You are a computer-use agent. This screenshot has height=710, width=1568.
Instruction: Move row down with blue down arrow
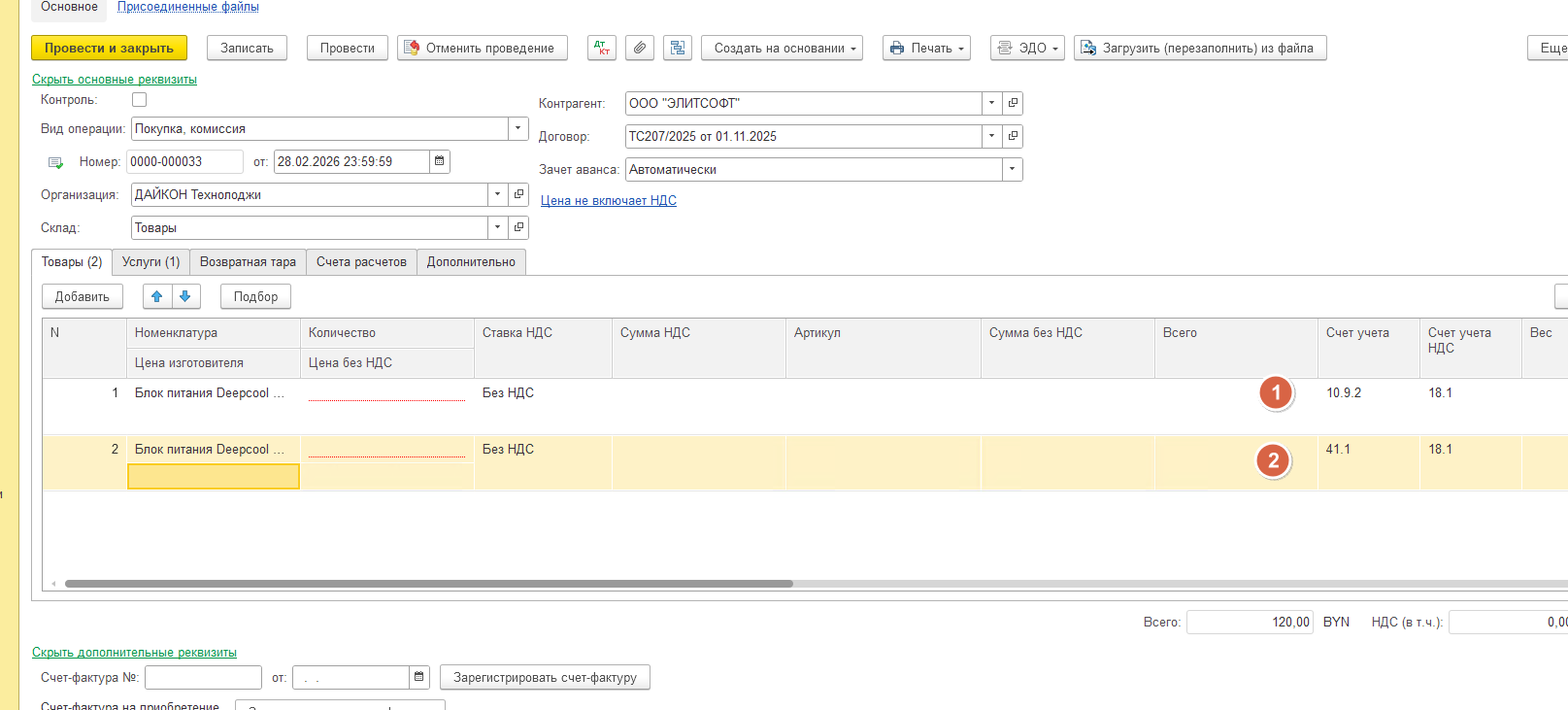(x=185, y=296)
